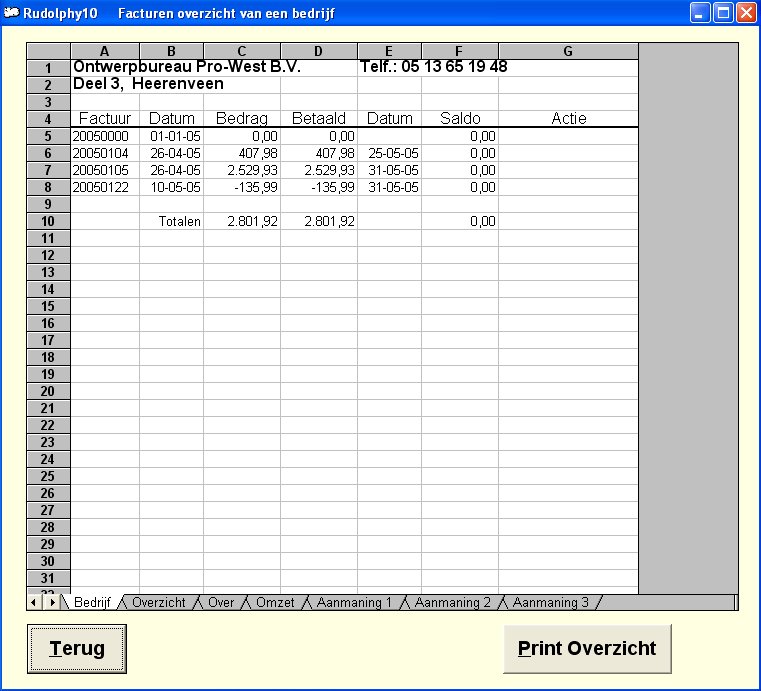Select the select-all corner of the grid
761x691 pixels.
pyautogui.click(x=48, y=51)
